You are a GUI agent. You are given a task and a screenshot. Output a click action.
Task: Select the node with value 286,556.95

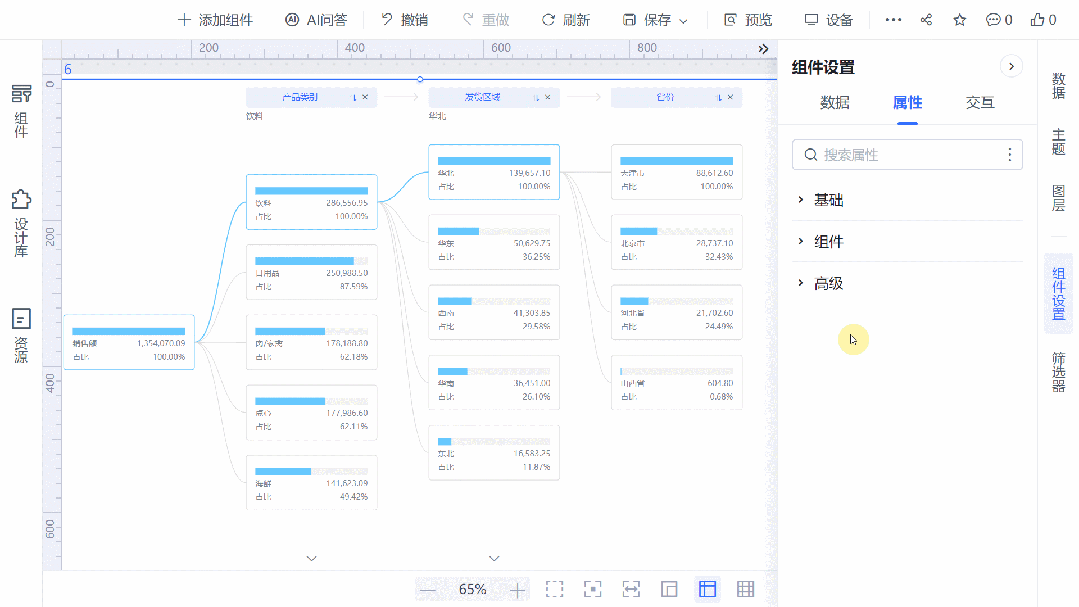(x=312, y=202)
